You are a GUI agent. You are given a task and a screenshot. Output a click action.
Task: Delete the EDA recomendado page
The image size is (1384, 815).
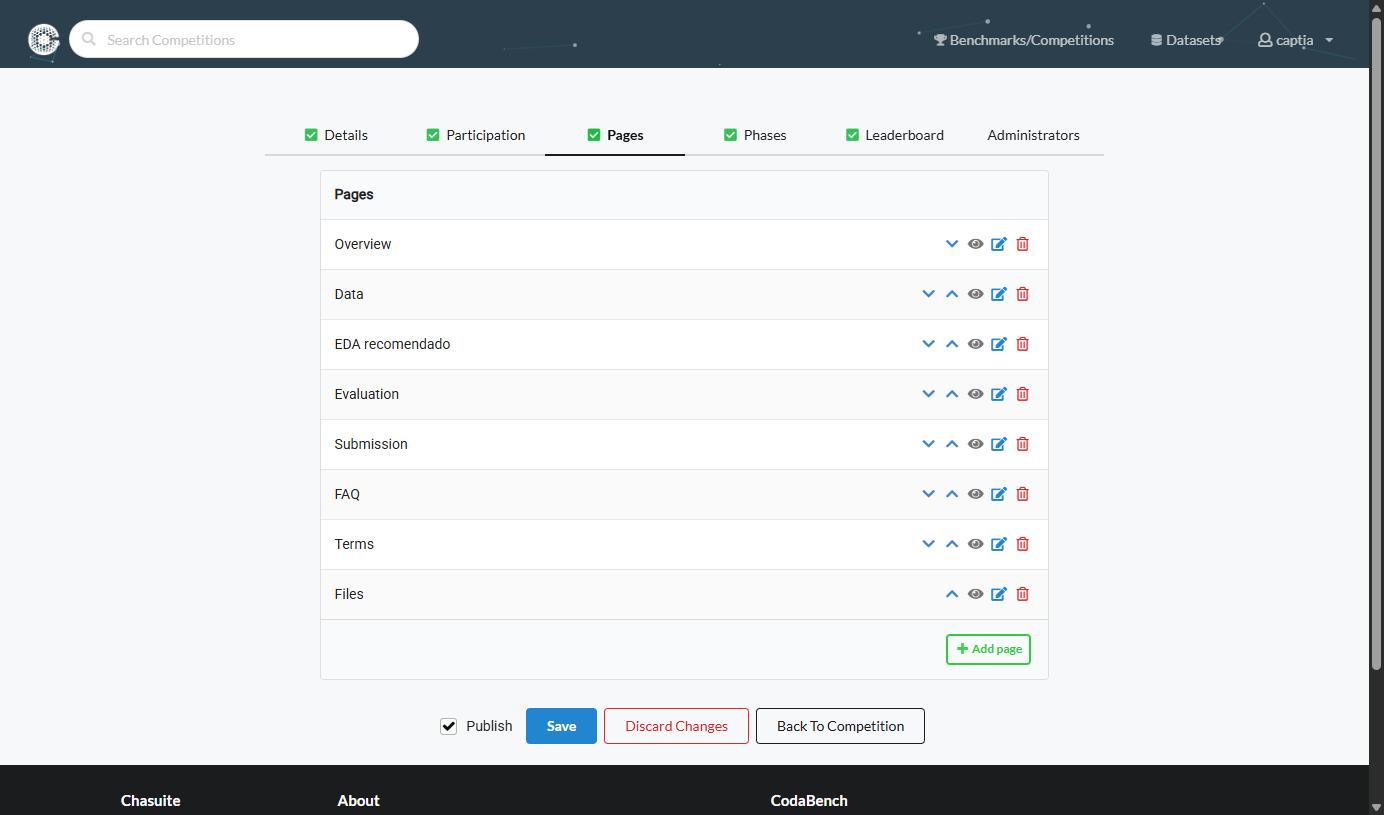(1022, 344)
